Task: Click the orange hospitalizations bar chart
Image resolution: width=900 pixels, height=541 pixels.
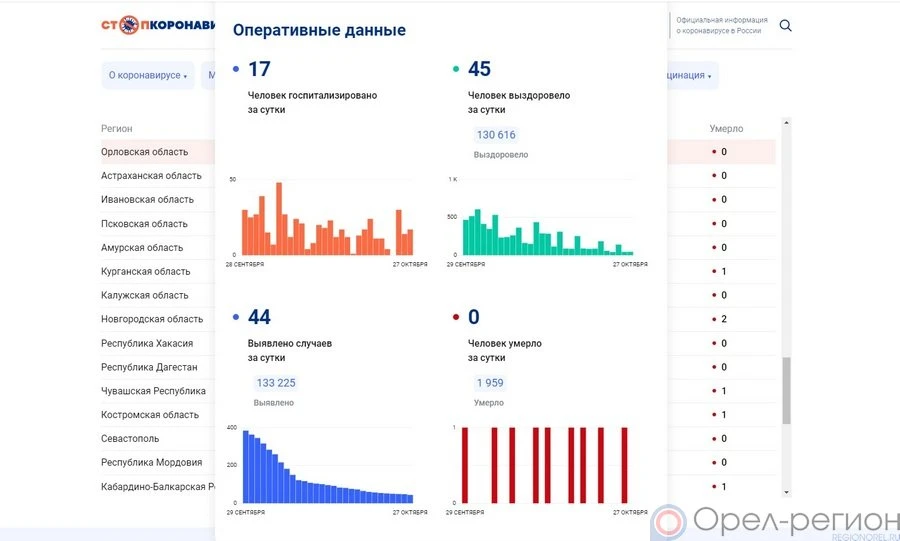Action: coord(327,220)
